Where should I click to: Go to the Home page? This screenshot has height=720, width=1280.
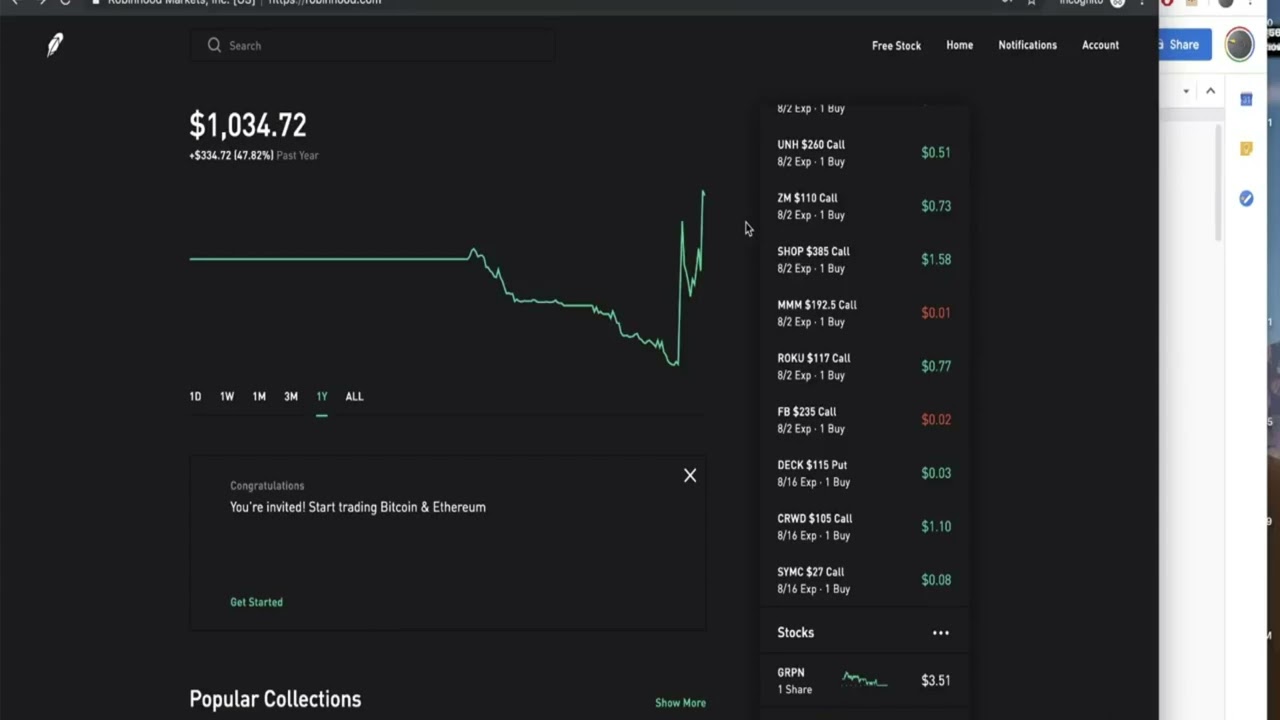(959, 45)
